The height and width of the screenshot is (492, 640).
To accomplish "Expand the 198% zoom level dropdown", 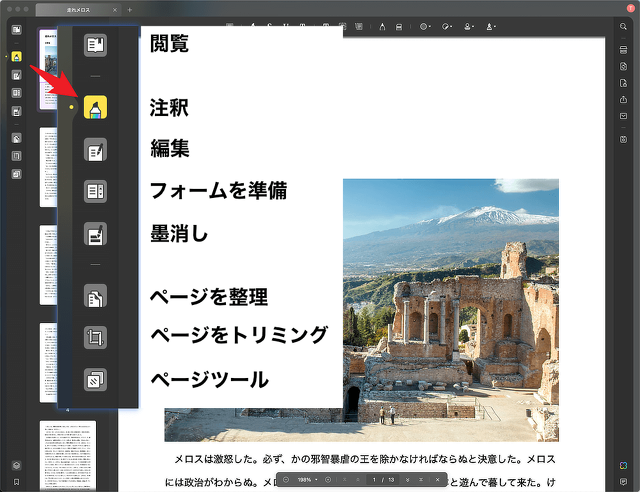I will pyautogui.click(x=307, y=480).
